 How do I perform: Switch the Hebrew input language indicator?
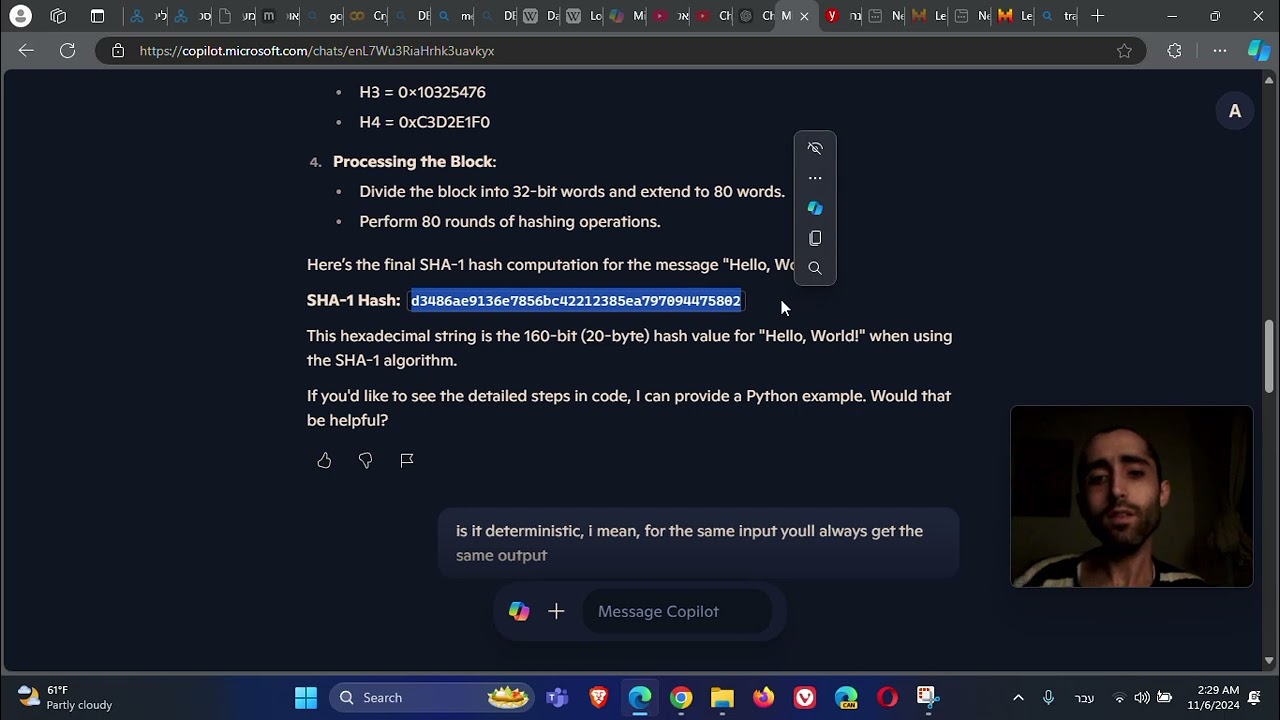(1084, 698)
